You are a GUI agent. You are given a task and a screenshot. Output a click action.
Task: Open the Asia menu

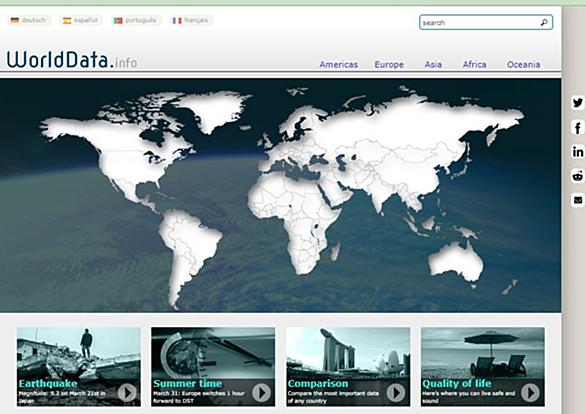(433, 65)
